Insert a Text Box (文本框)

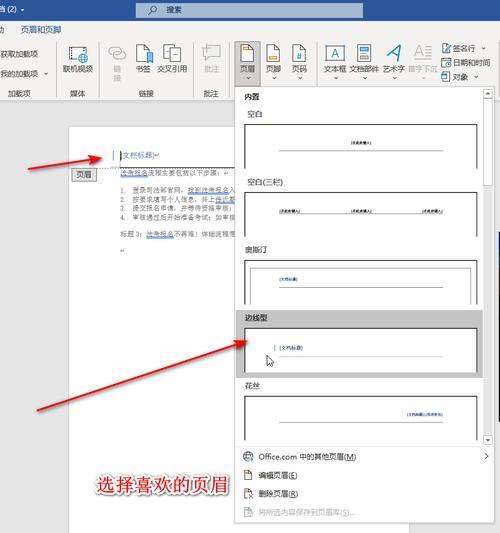tap(335, 63)
